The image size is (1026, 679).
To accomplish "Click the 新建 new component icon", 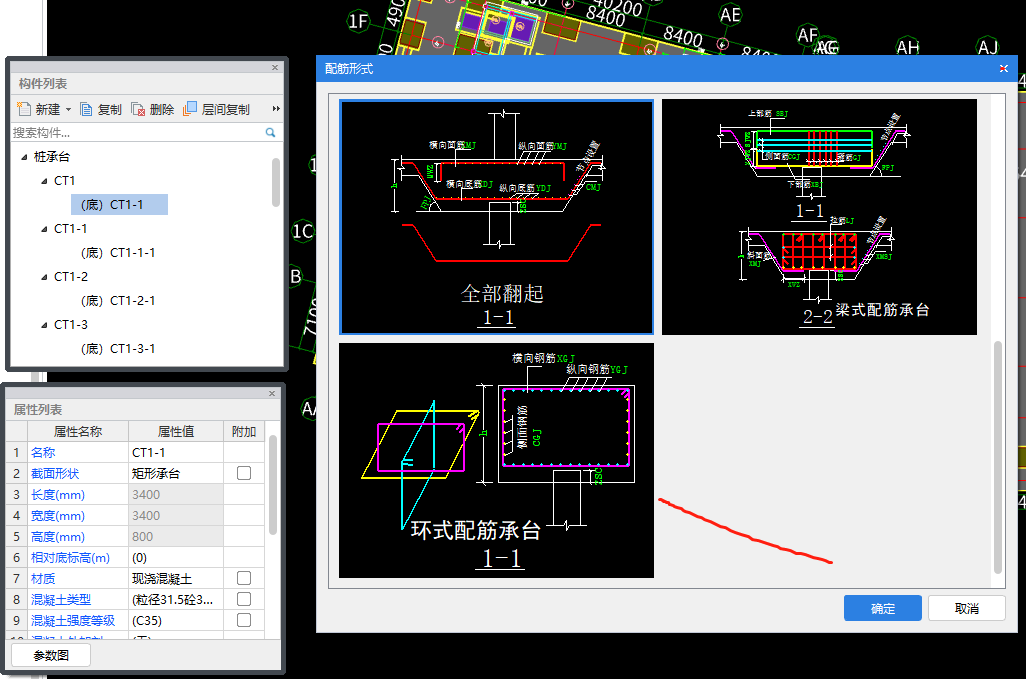I will (24, 109).
